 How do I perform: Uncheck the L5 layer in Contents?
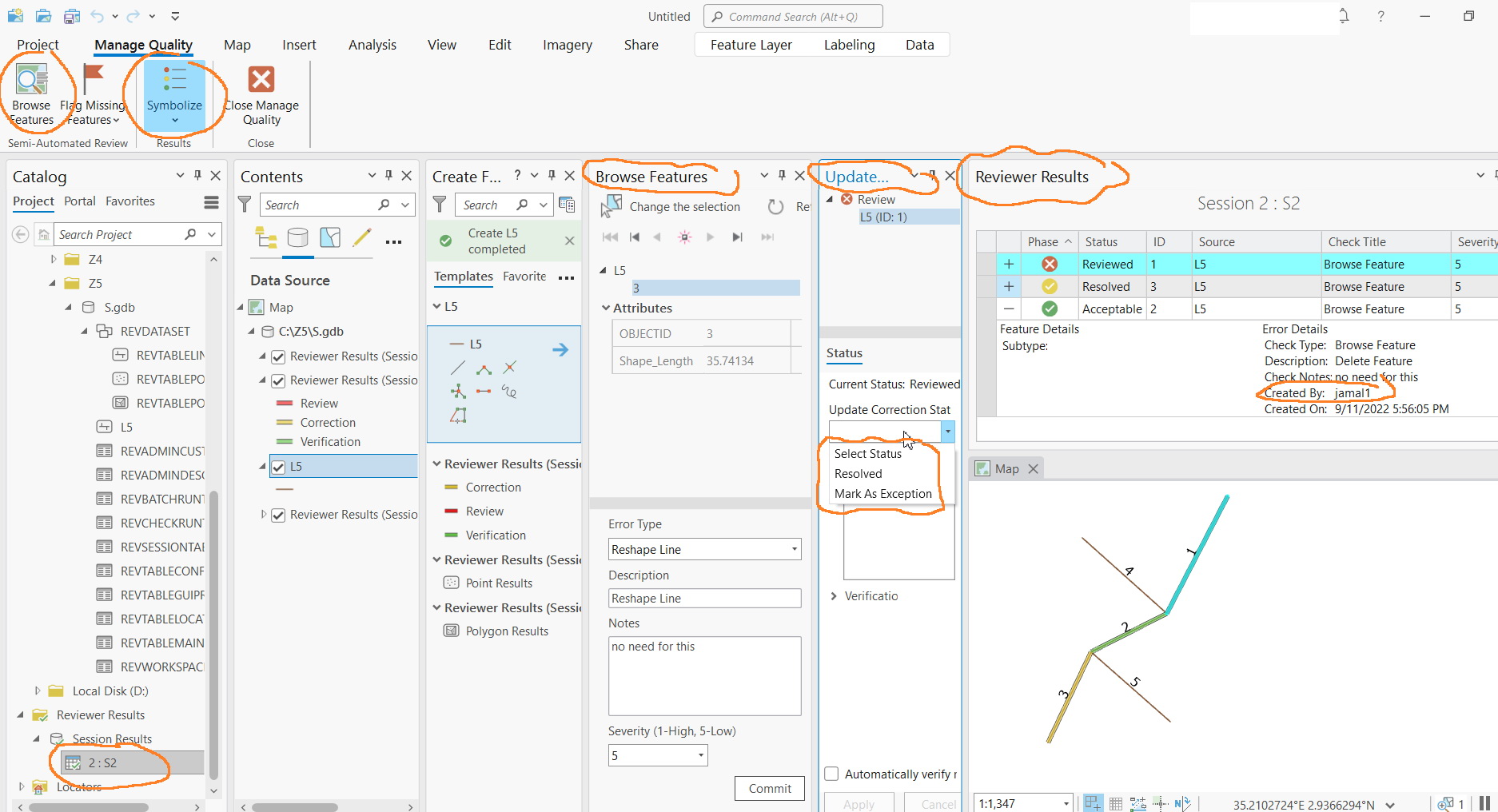[x=278, y=466]
